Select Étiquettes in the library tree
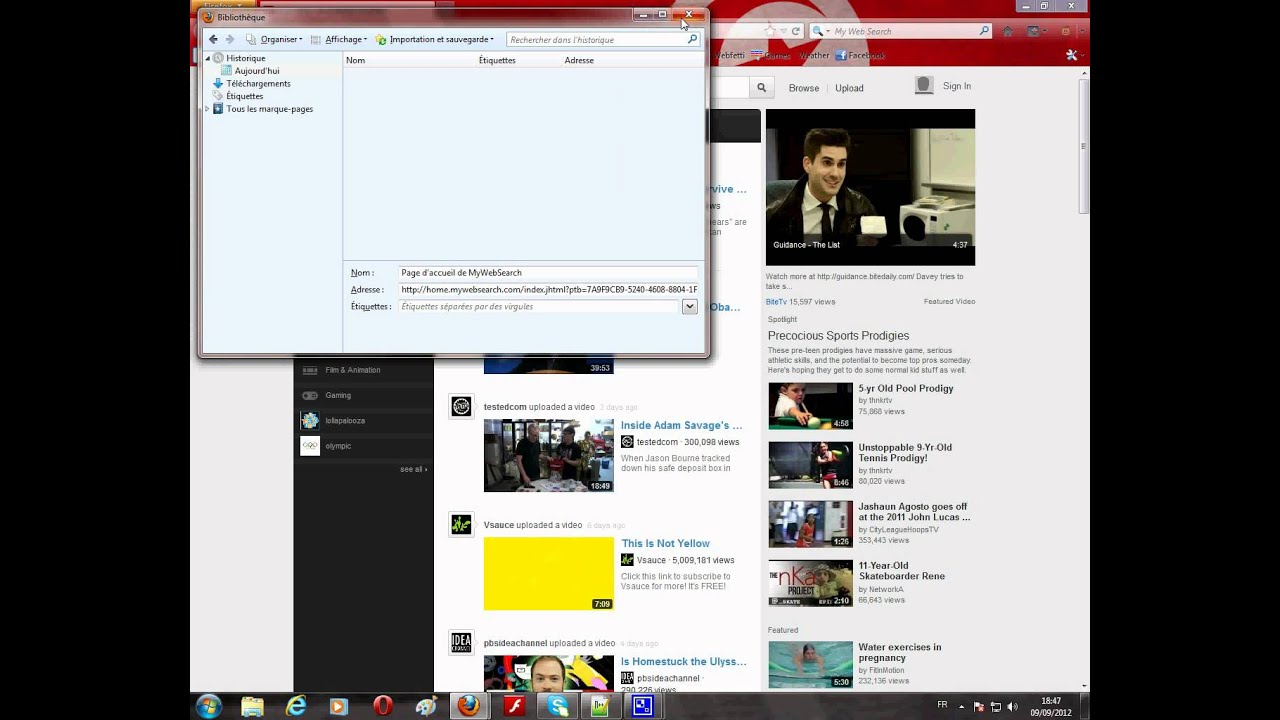The height and width of the screenshot is (720, 1280). [x=245, y=96]
